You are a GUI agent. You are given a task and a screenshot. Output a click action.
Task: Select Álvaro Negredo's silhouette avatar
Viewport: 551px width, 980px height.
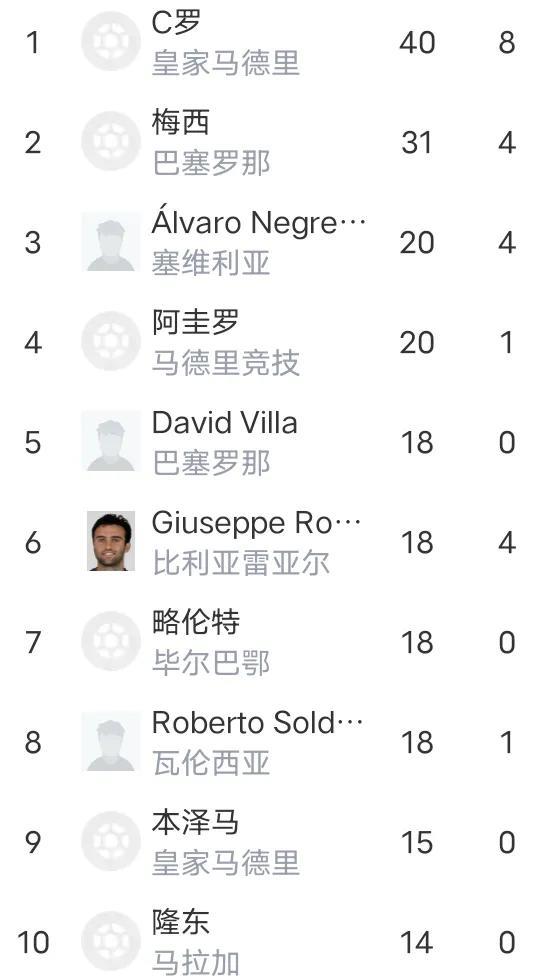point(111,241)
